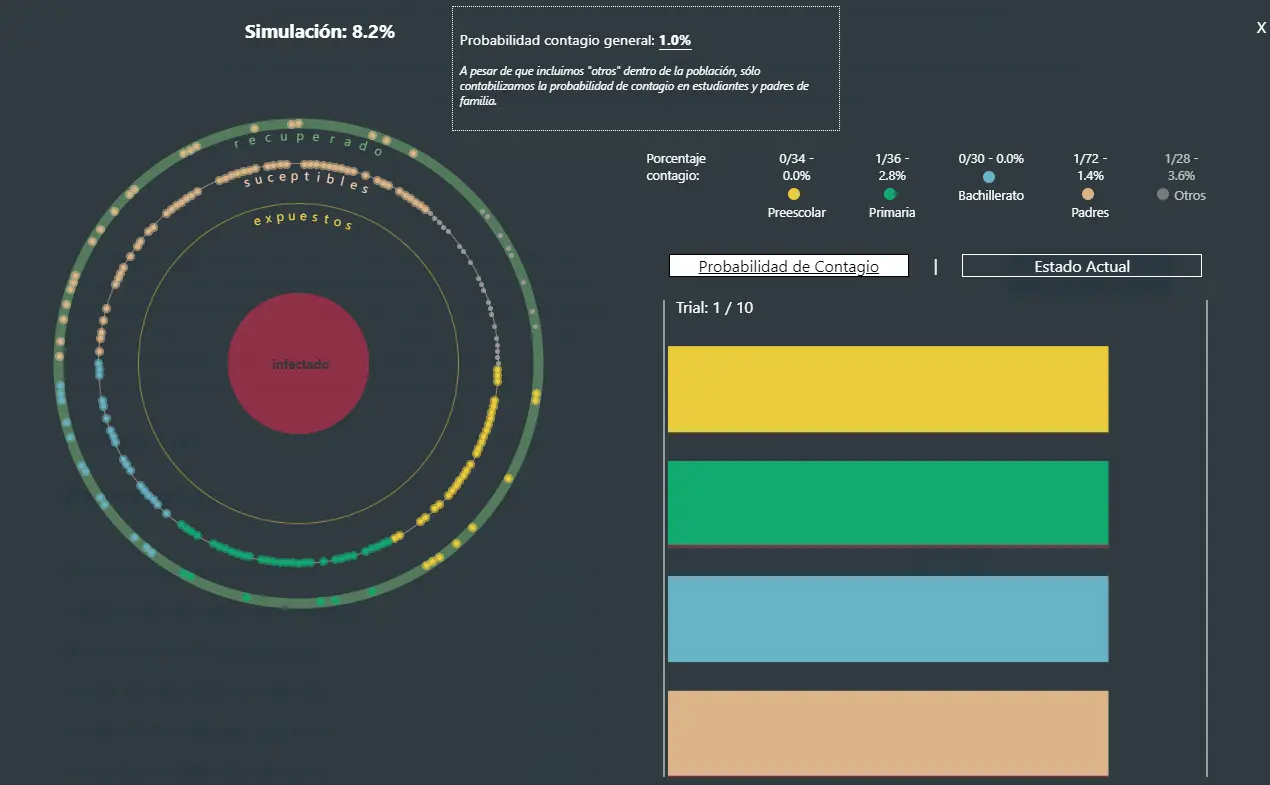
Task: Click the red infectado center circle
Action: (299, 364)
